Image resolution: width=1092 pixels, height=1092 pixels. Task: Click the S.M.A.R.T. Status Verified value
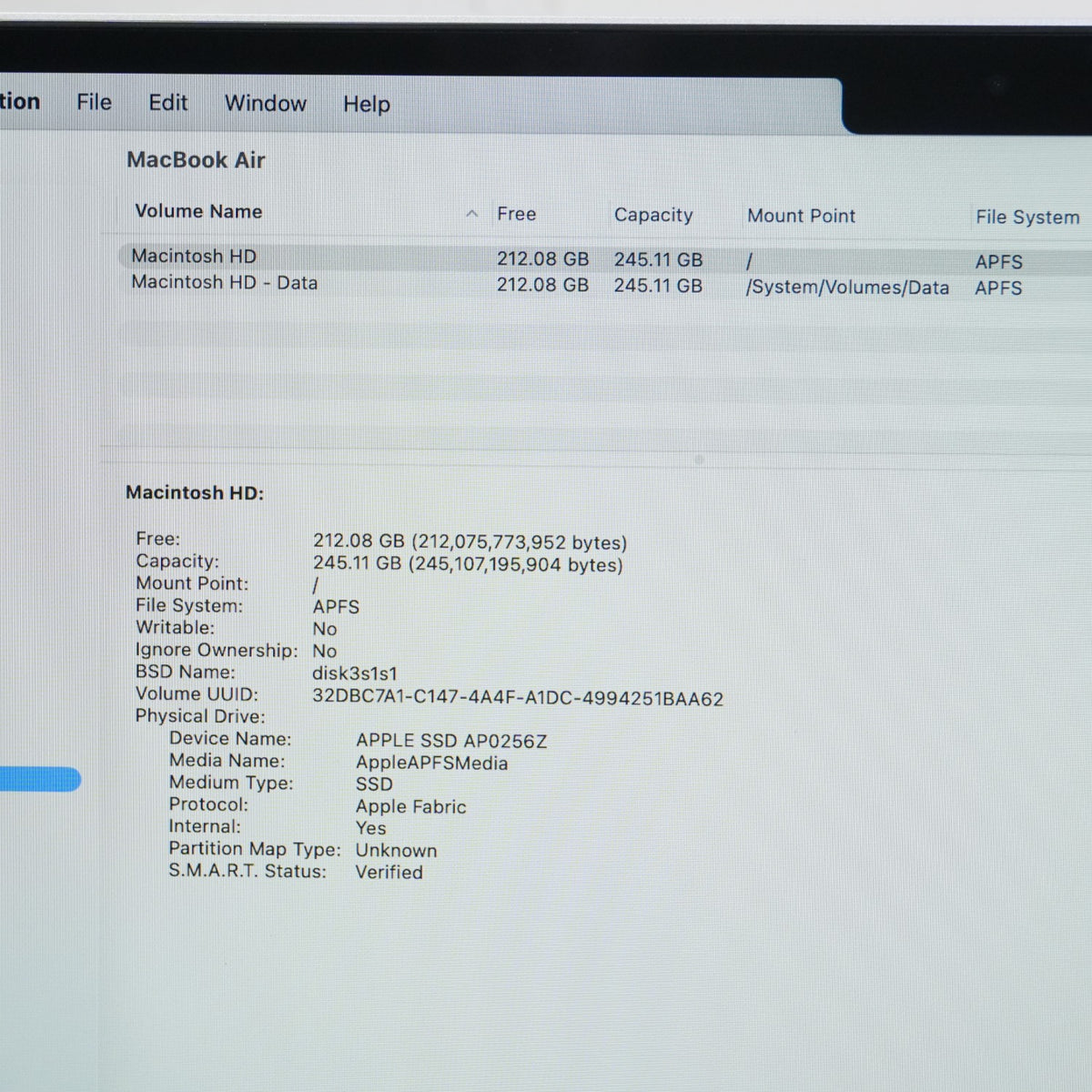coord(389,872)
